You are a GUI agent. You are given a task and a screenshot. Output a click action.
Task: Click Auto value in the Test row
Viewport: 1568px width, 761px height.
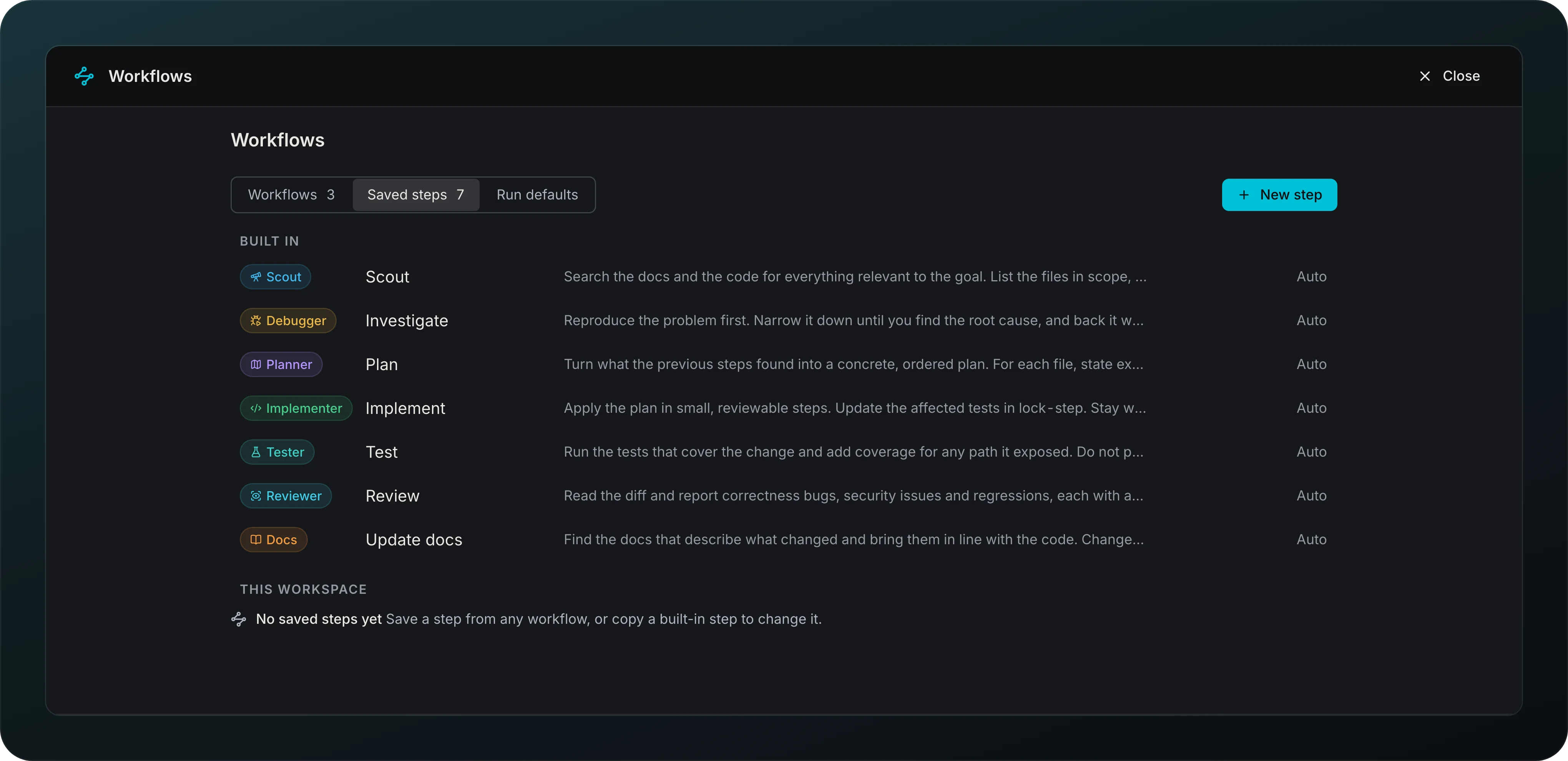[x=1311, y=452]
